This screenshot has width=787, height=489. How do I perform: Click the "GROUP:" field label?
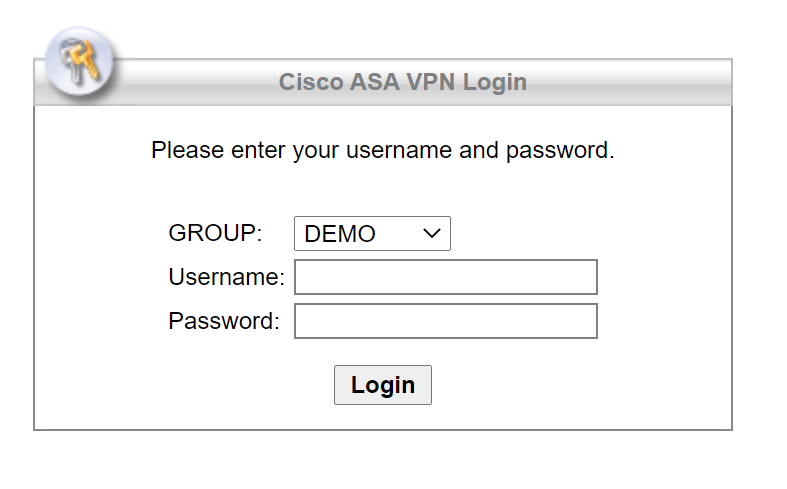point(215,233)
